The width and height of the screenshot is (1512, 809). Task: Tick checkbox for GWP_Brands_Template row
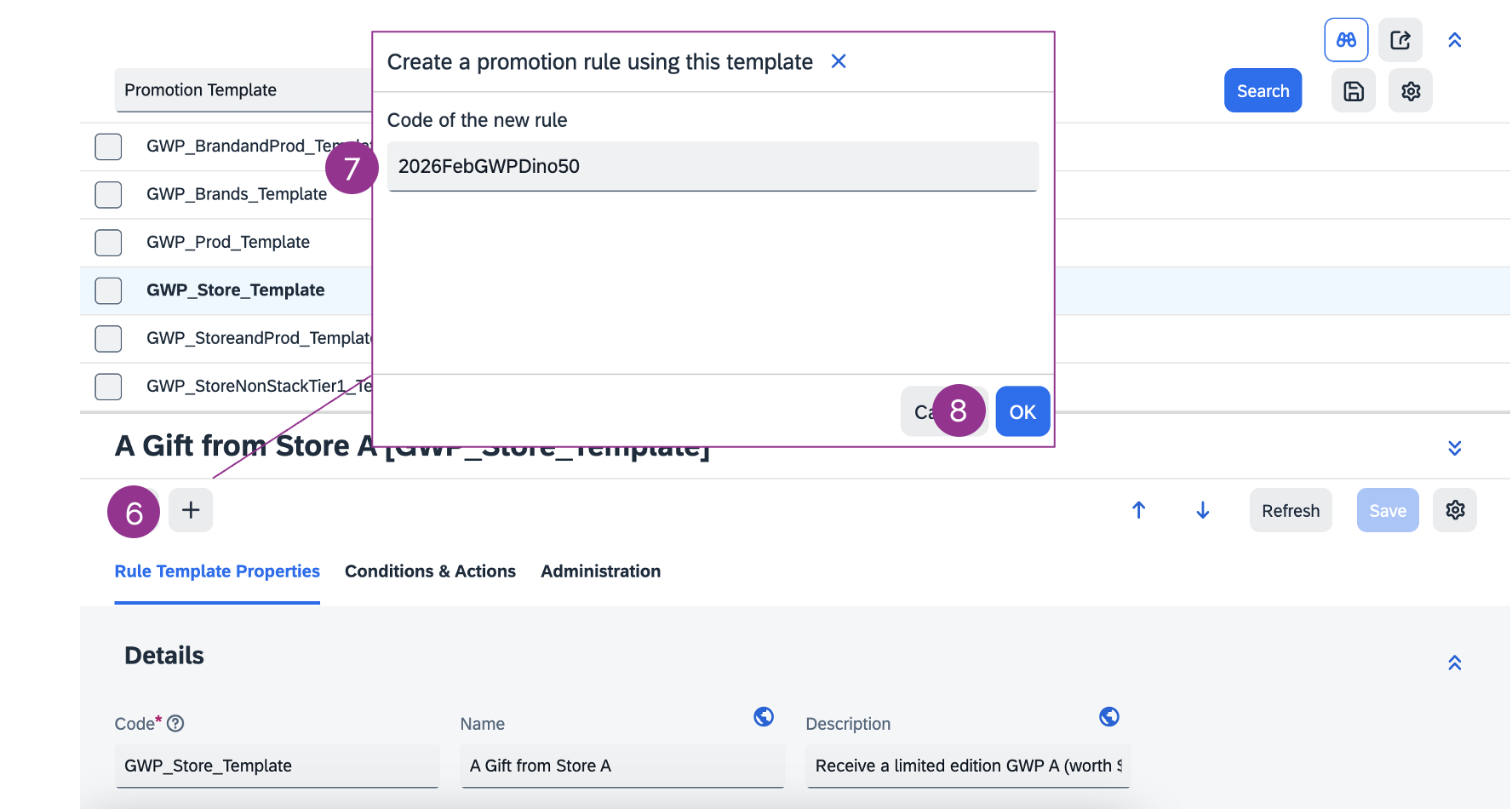(x=108, y=194)
